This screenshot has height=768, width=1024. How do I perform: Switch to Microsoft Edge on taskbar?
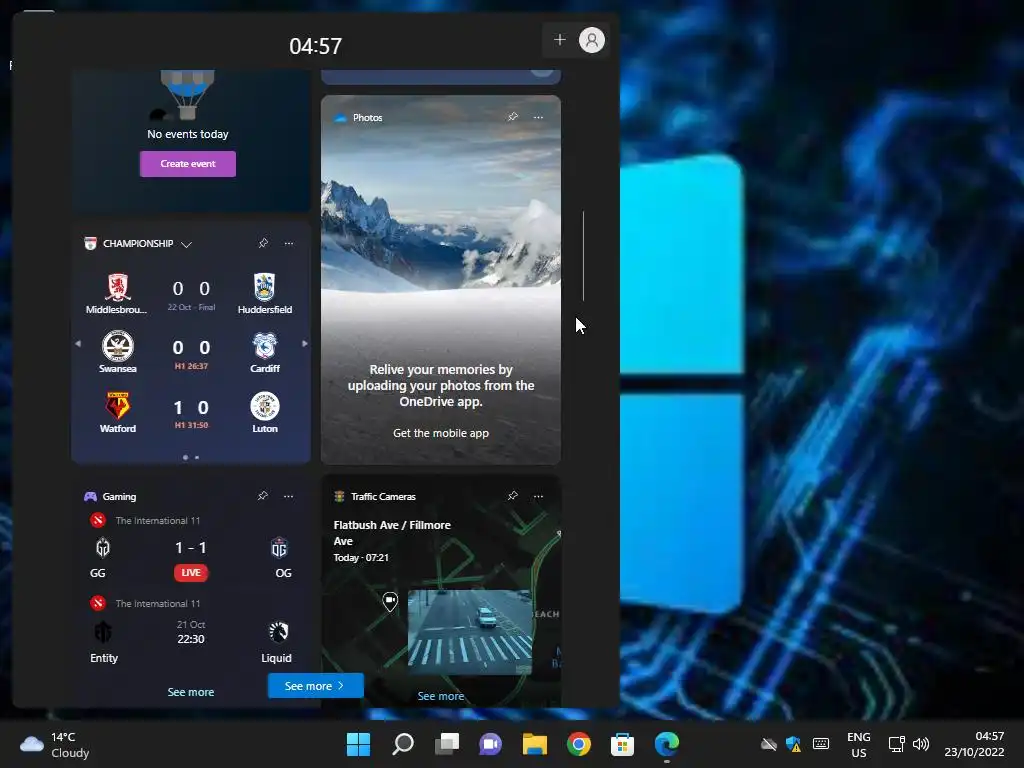pos(667,744)
